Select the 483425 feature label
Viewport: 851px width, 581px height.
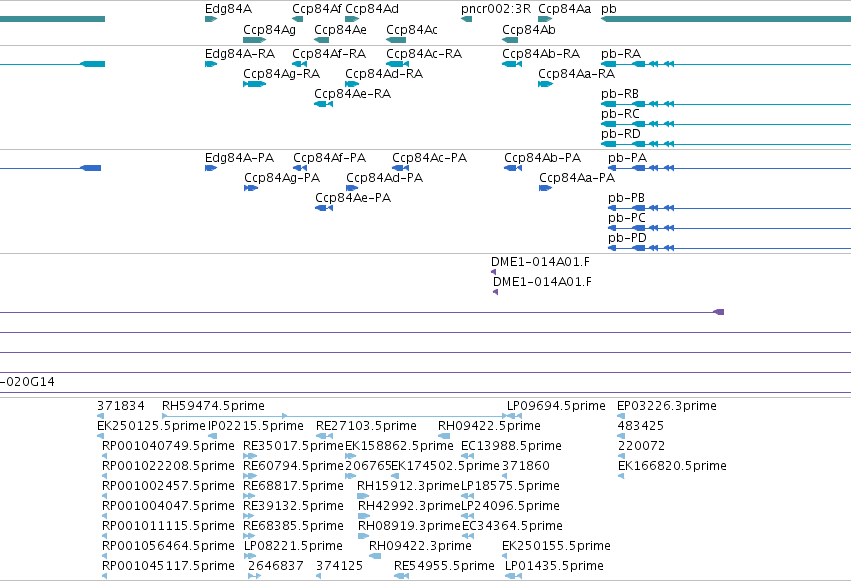(x=641, y=426)
